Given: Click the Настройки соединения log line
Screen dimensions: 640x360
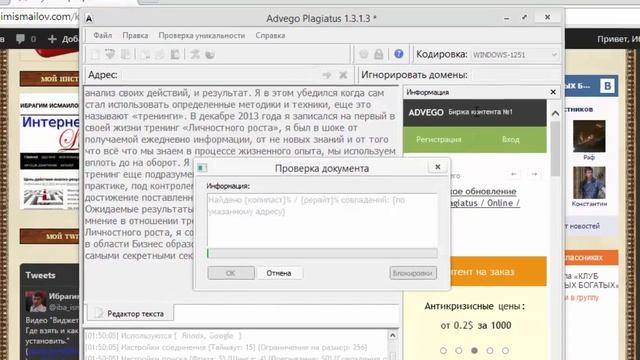Looking at the screenshot, I should [226, 347].
